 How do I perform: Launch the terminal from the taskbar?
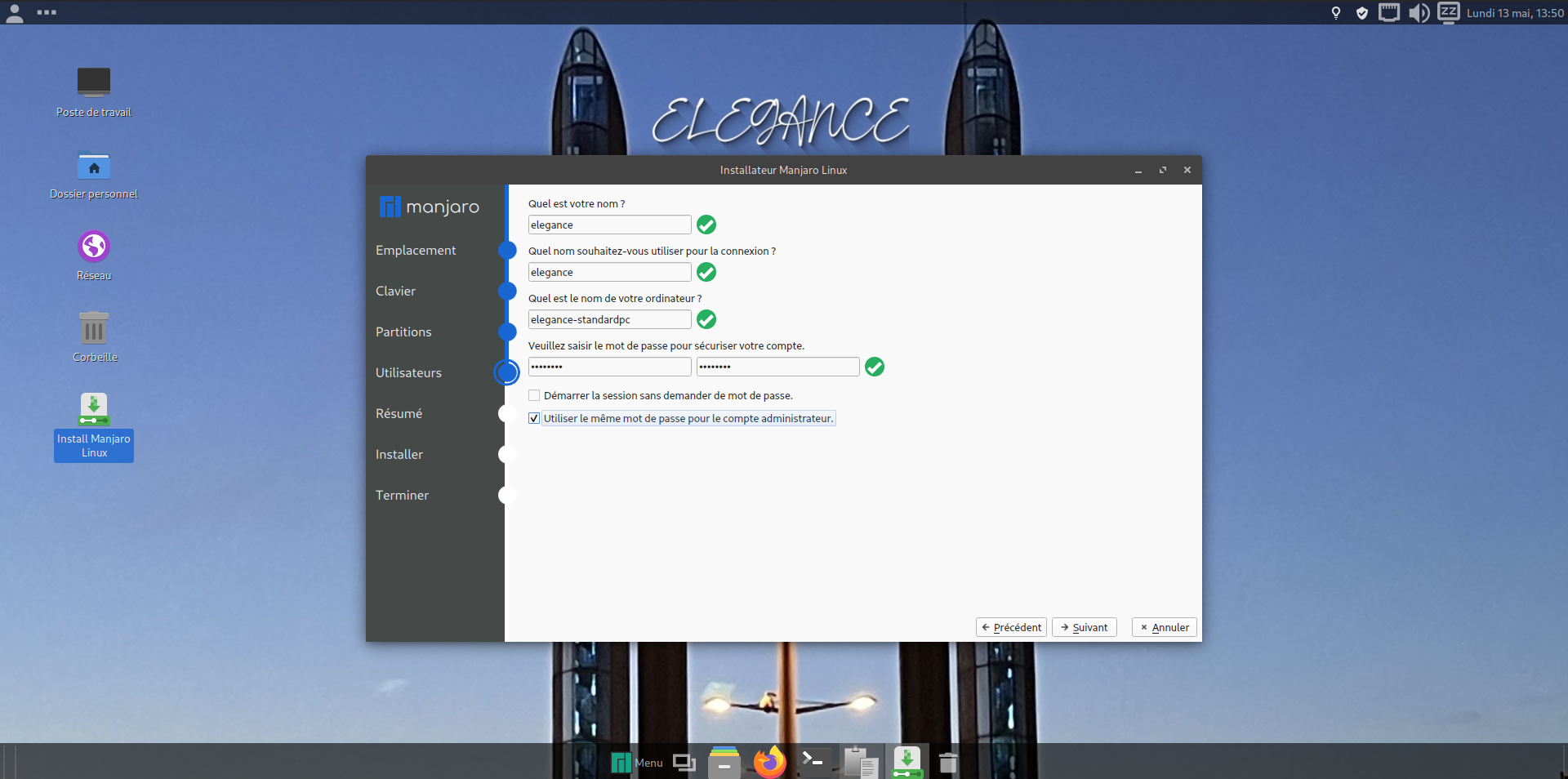814,763
